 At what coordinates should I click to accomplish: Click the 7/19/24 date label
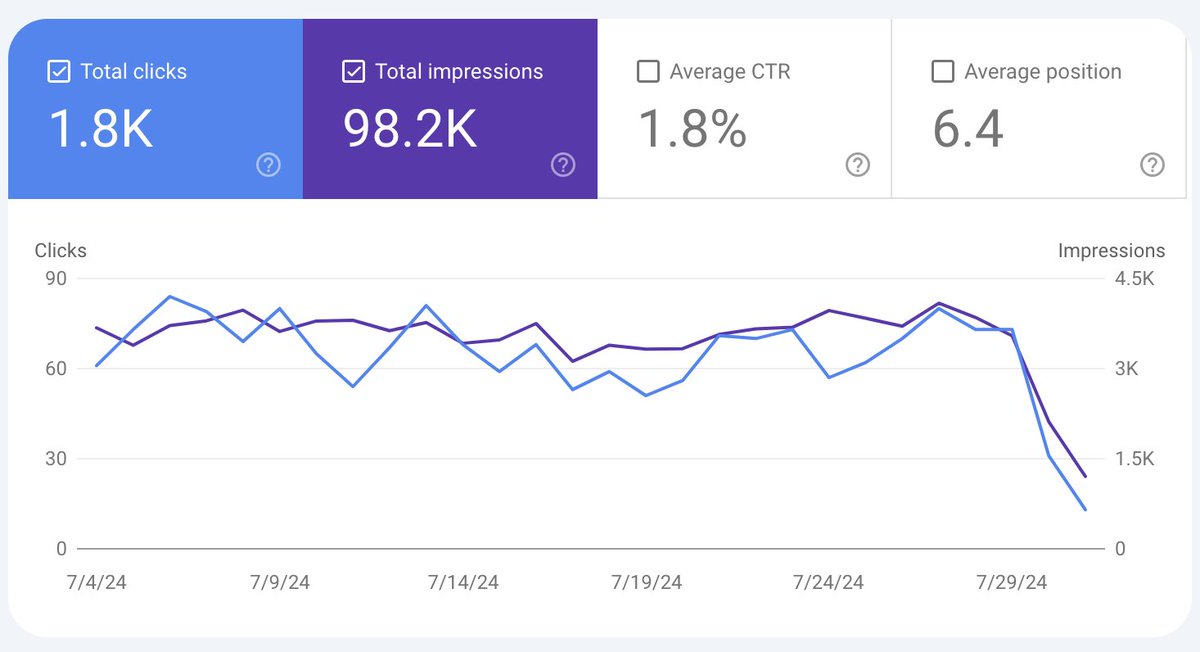click(x=647, y=583)
